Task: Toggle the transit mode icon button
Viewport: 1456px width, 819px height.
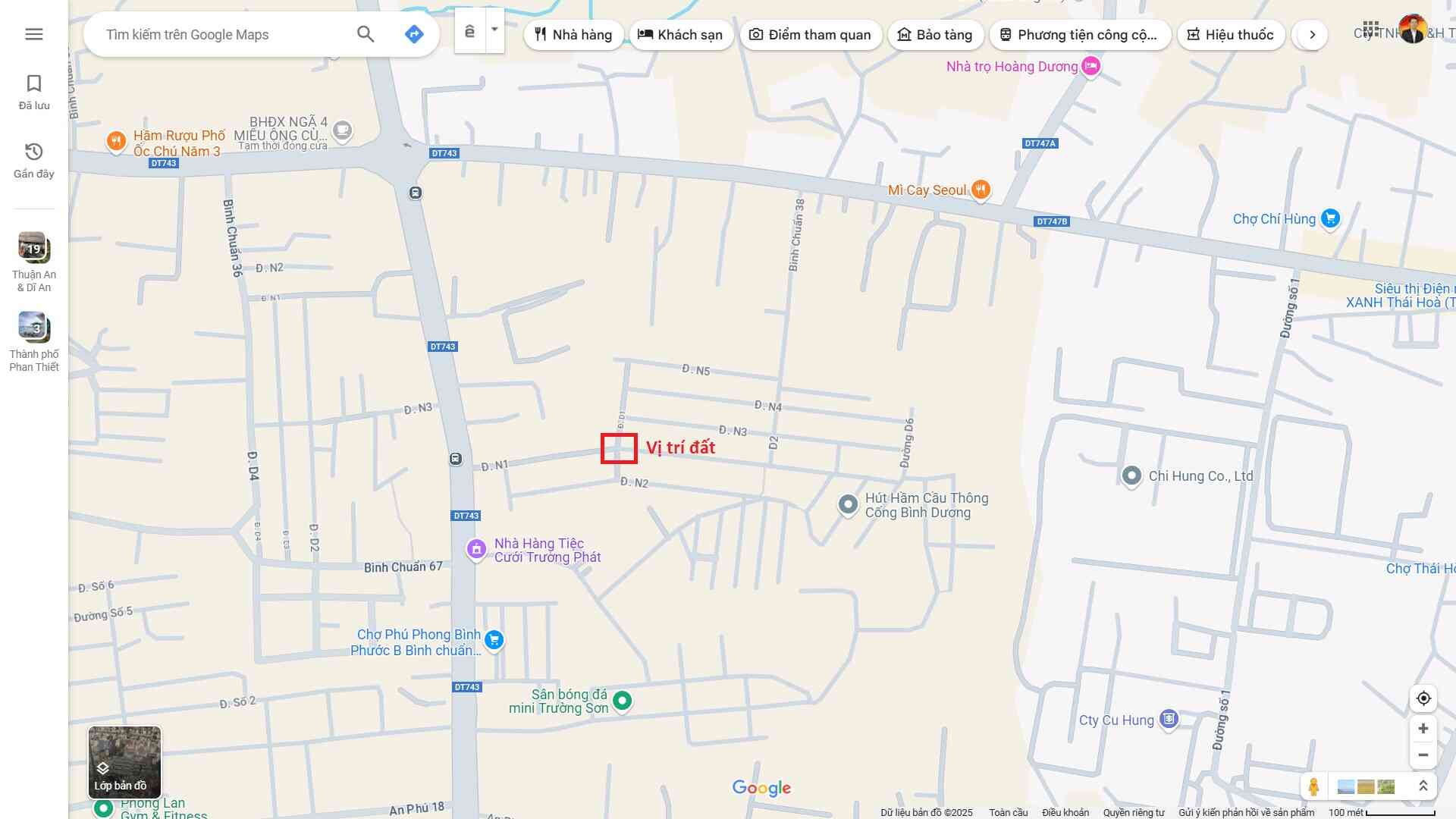Action: click(470, 31)
